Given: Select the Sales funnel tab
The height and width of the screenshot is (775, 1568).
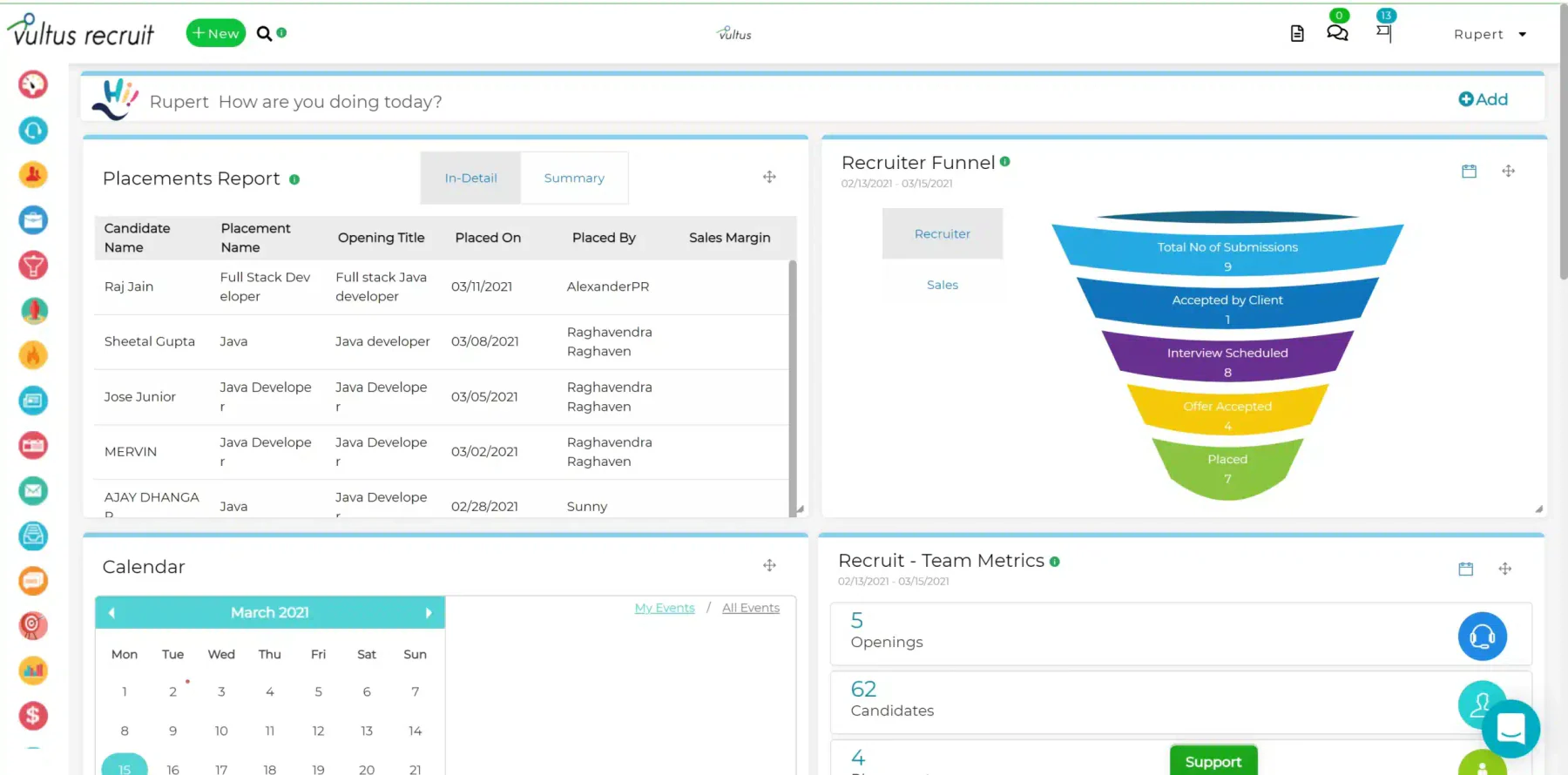Looking at the screenshot, I should click(943, 285).
